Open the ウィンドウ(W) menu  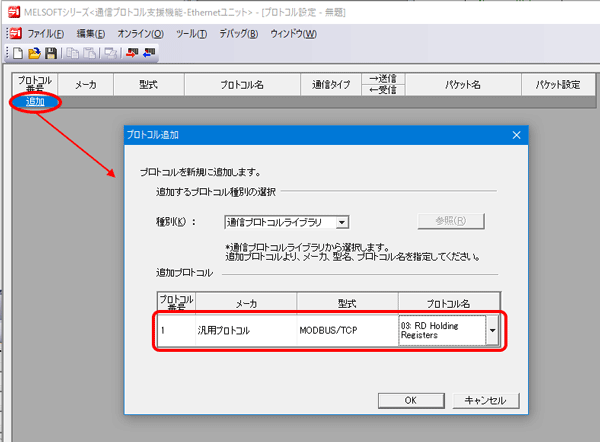(x=293, y=34)
